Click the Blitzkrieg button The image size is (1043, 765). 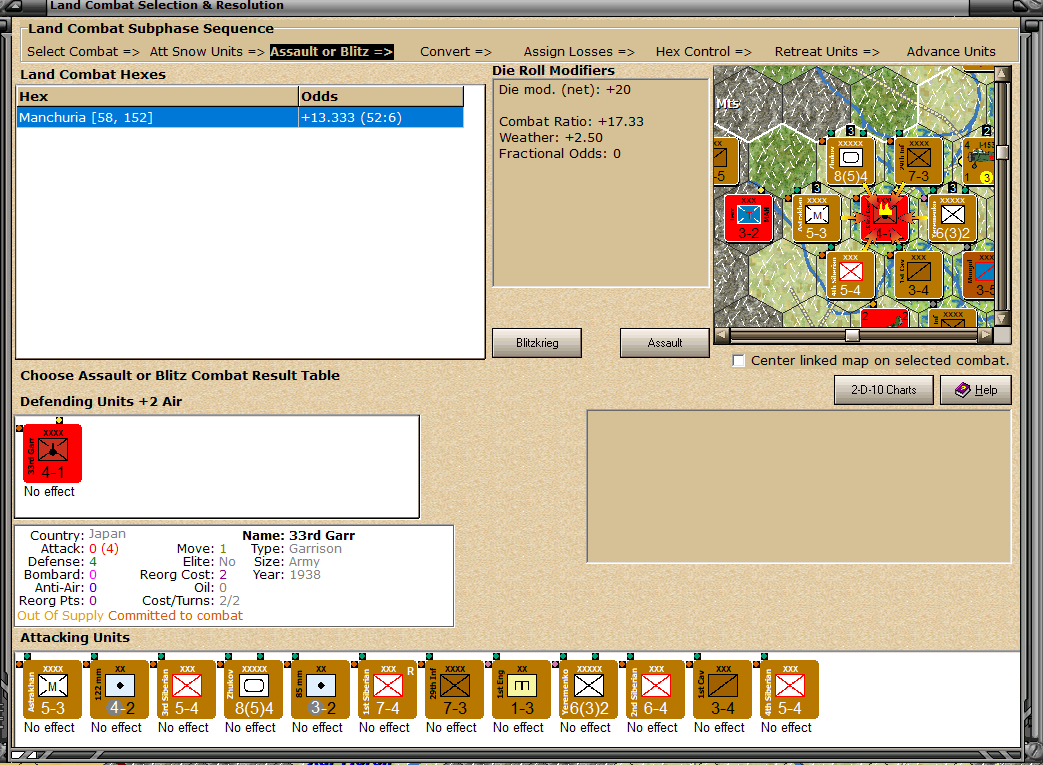537,343
